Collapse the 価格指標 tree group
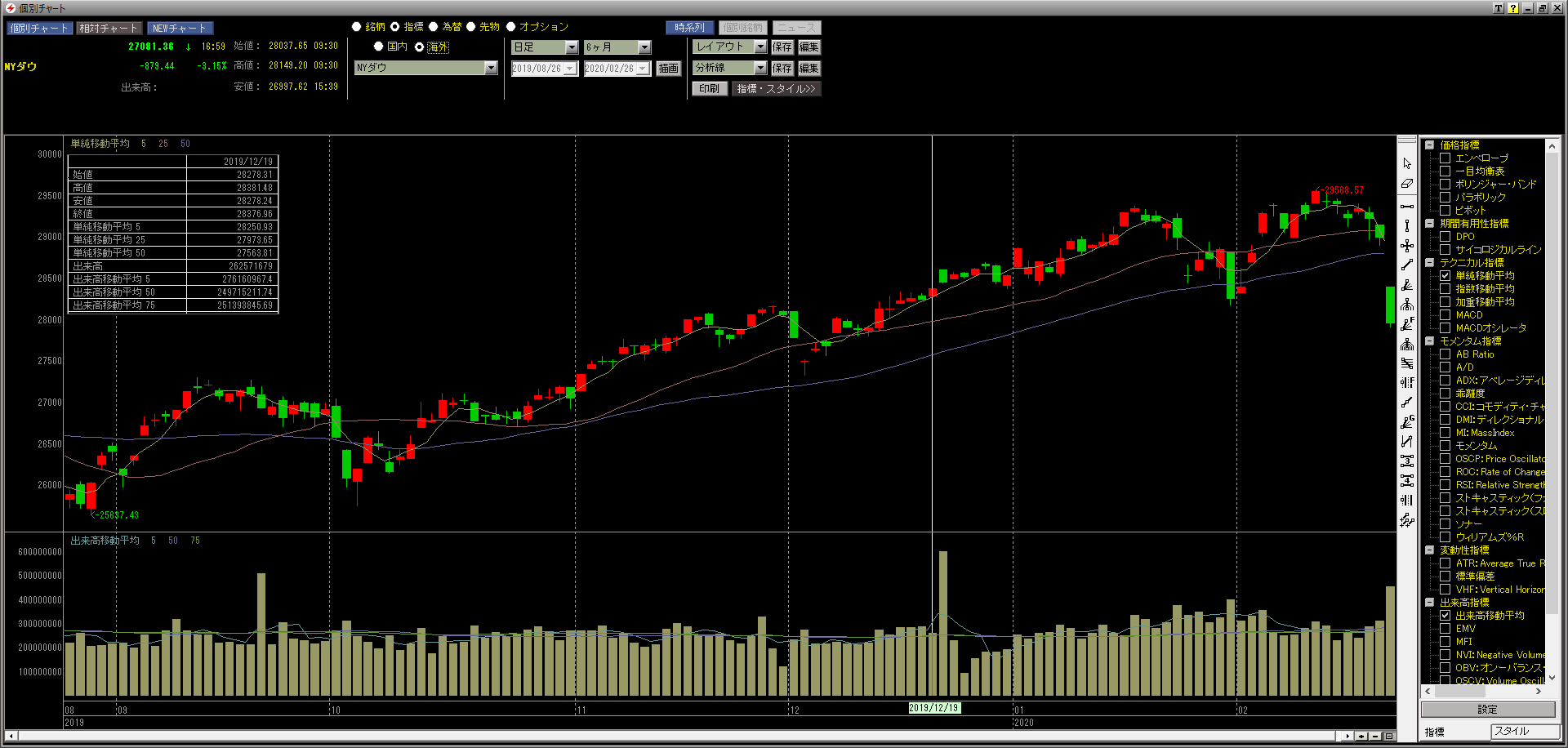 [x=1430, y=145]
